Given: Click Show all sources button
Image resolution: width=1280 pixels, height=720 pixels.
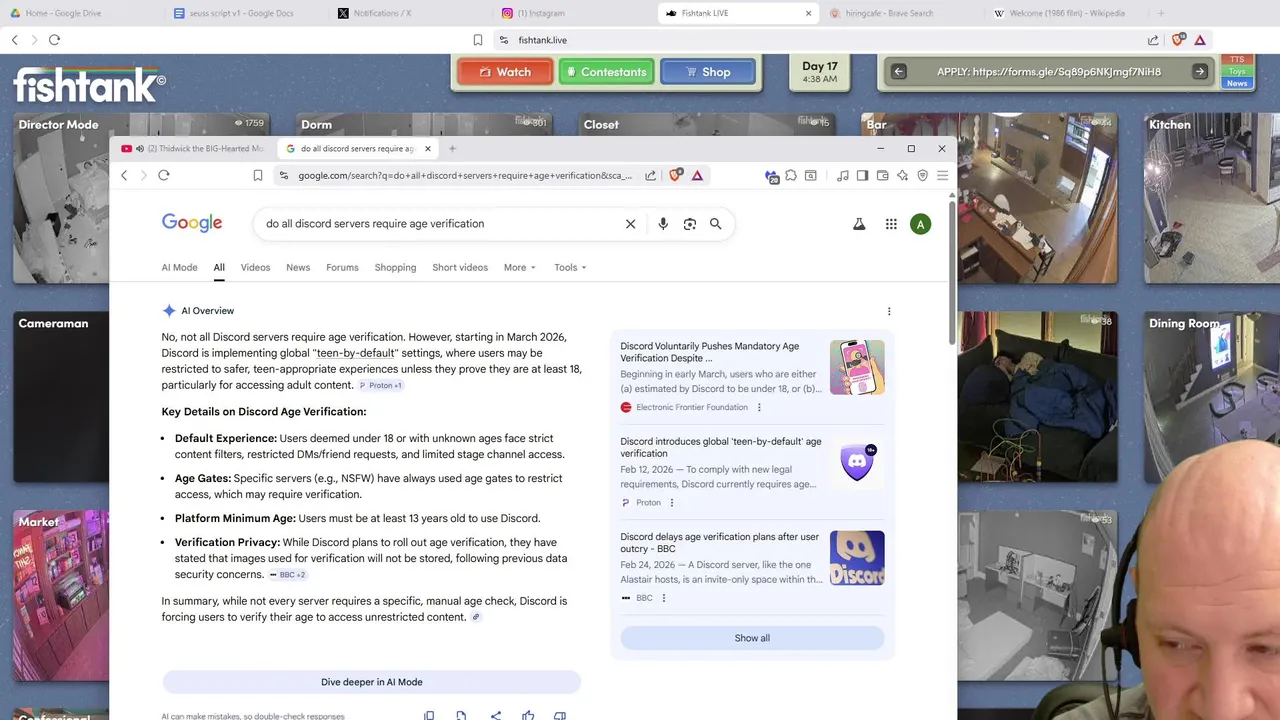Looking at the screenshot, I should (x=752, y=638).
